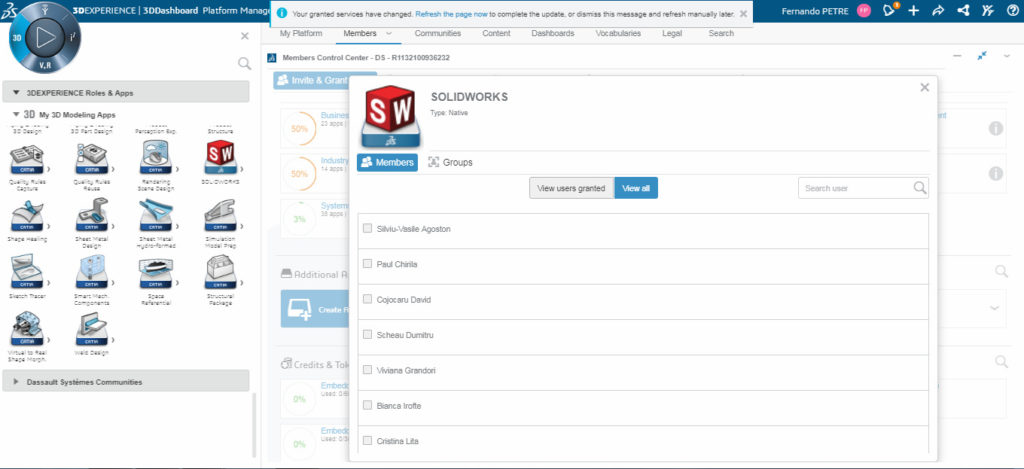Expand chevron beside Structural Package app

(x=244, y=283)
